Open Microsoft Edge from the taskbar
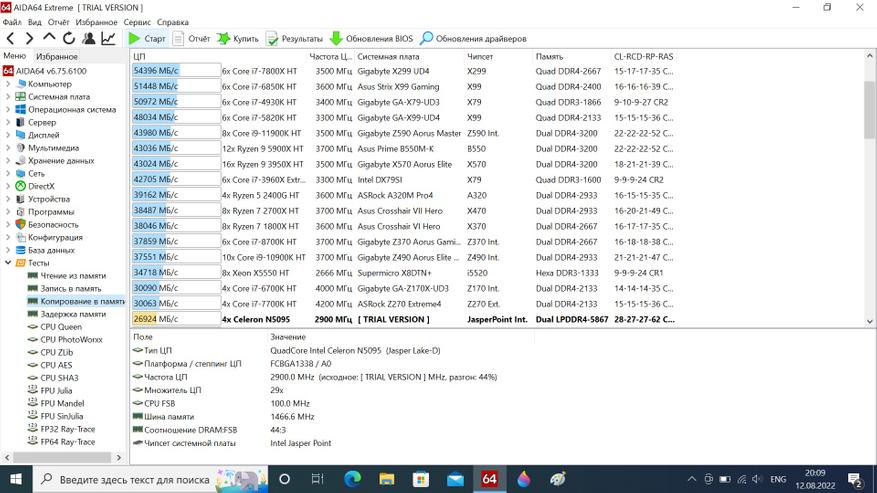This screenshot has height=493, width=877. 352,479
